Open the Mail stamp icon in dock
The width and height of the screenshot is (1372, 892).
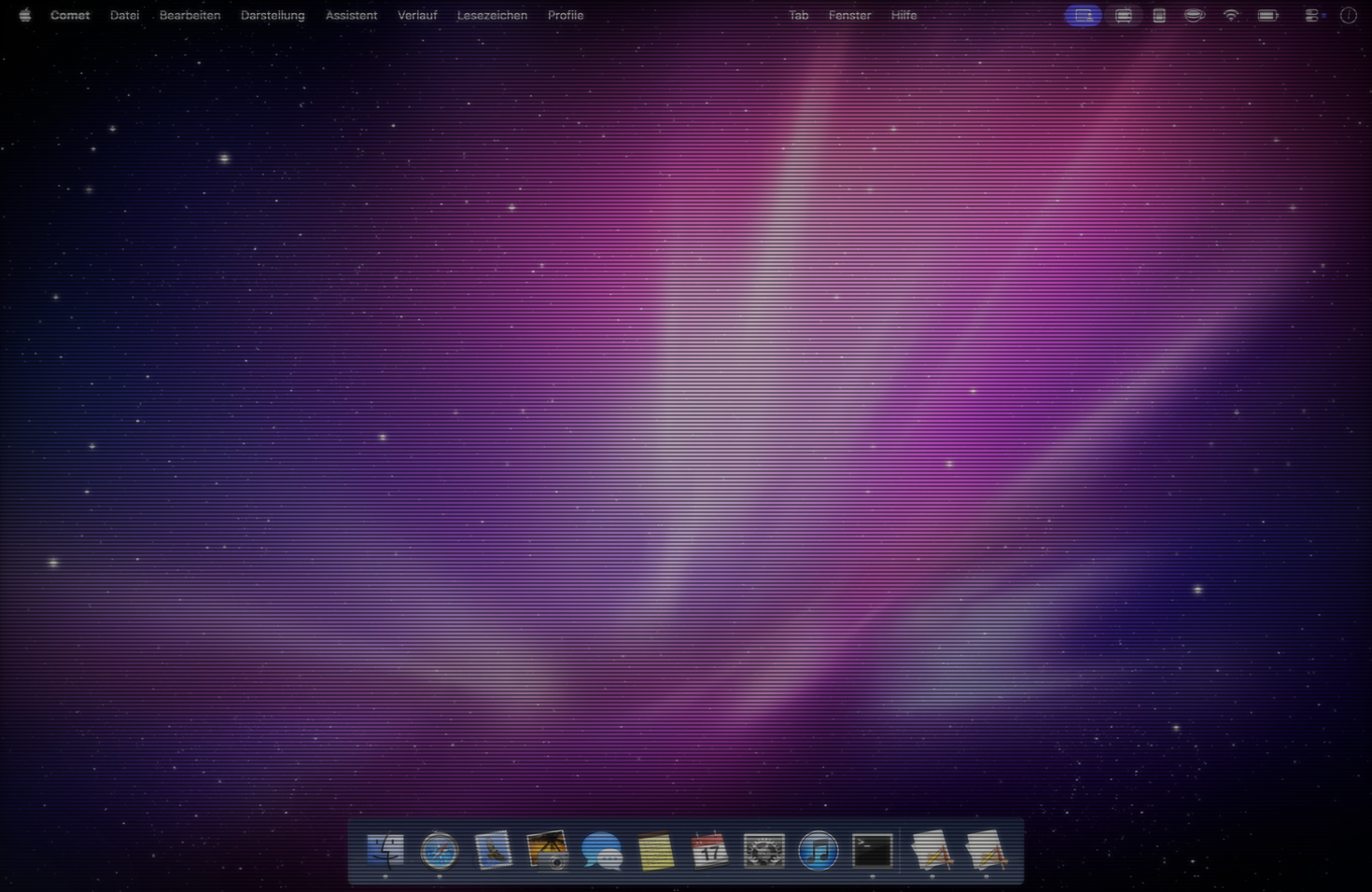(x=494, y=851)
